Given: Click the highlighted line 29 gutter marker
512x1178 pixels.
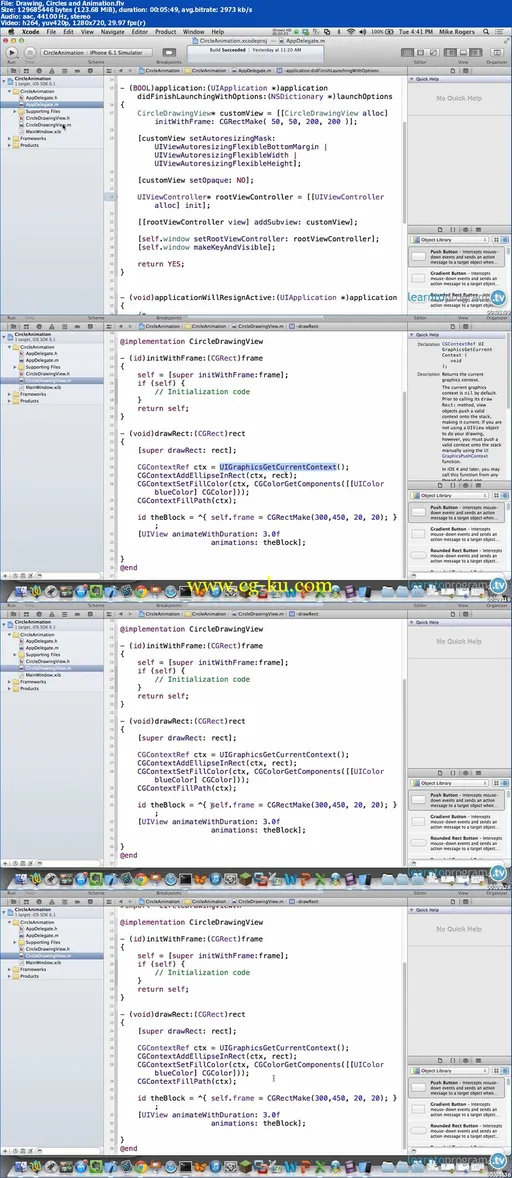Looking at the screenshot, I should 111,197.
